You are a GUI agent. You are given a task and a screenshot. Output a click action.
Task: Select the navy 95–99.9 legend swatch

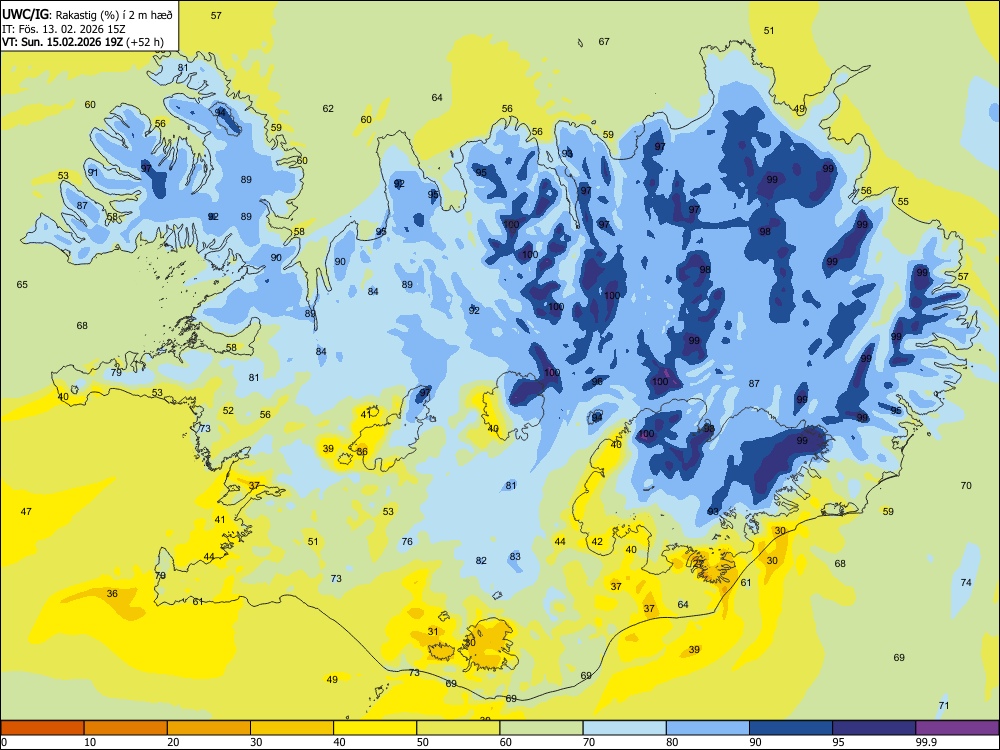874,728
